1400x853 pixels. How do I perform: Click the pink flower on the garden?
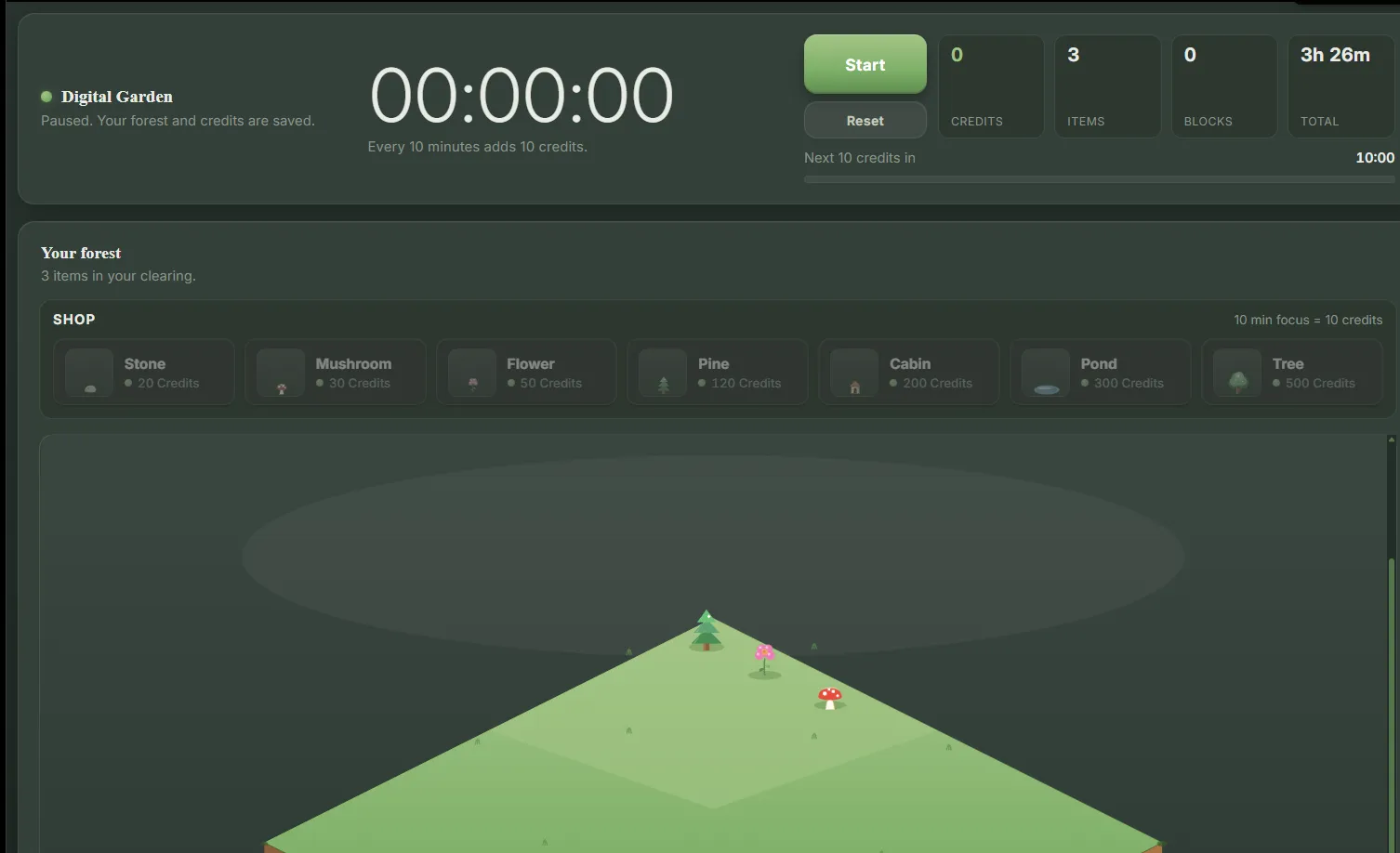(x=765, y=660)
